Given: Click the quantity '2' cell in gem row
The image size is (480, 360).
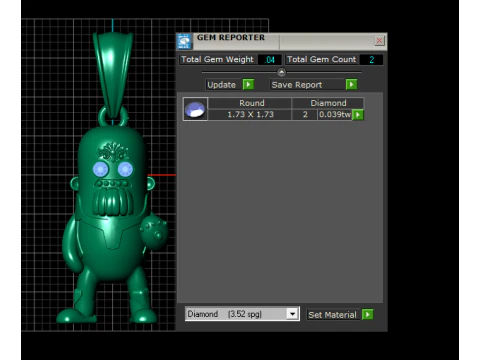Looking at the screenshot, I should pyautogui.click(x=305, y=114).
